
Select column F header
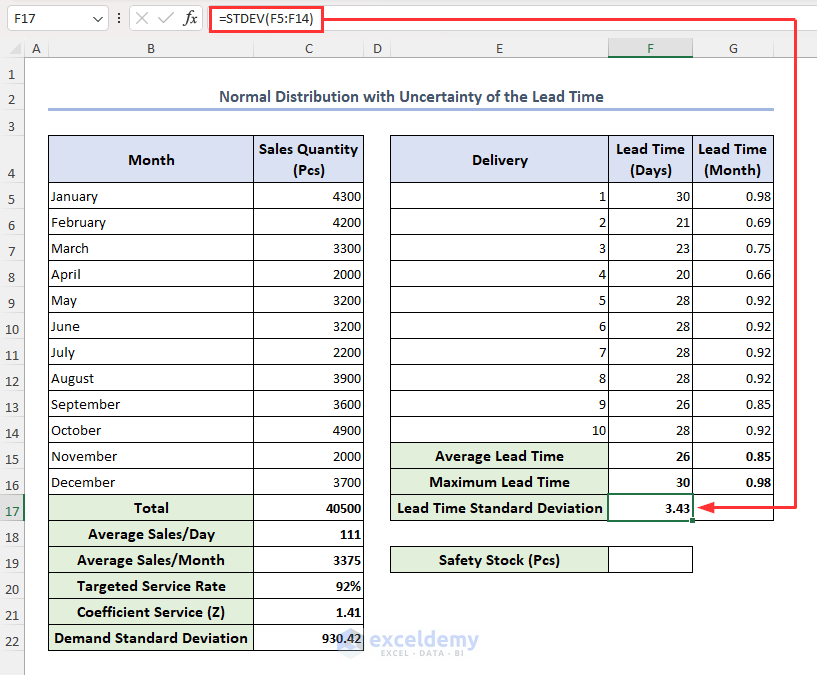click(x=650, y=49)
